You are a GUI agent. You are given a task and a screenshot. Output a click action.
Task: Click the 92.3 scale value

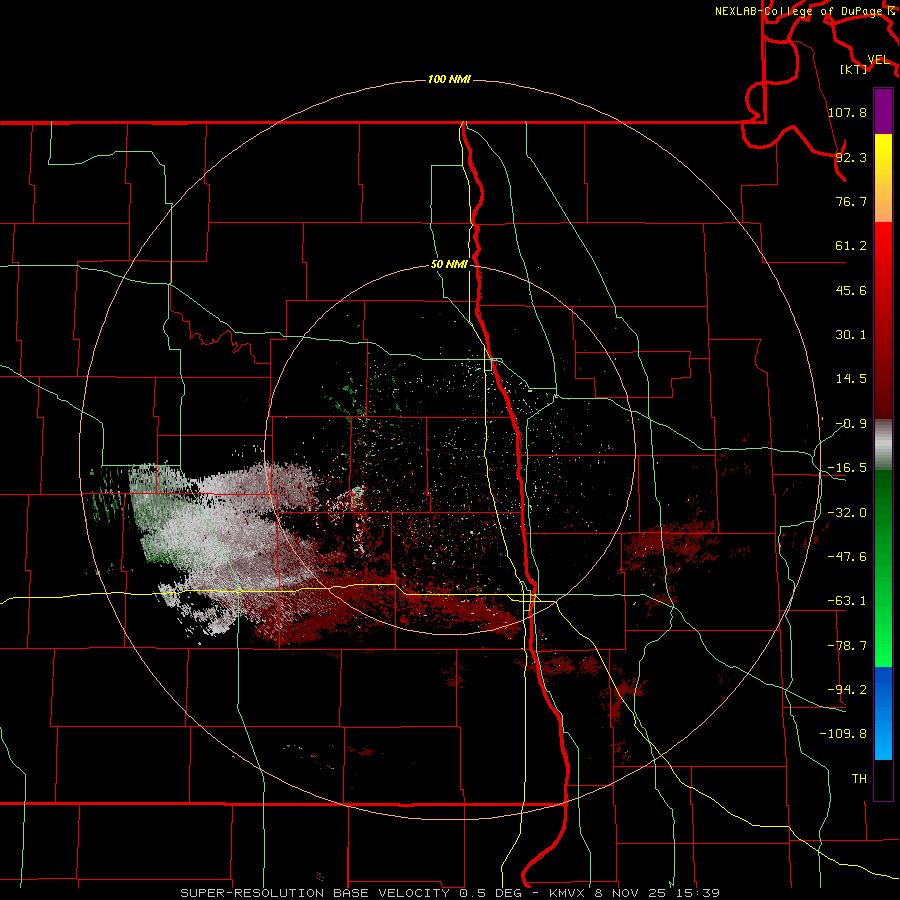tap(851, 157)
